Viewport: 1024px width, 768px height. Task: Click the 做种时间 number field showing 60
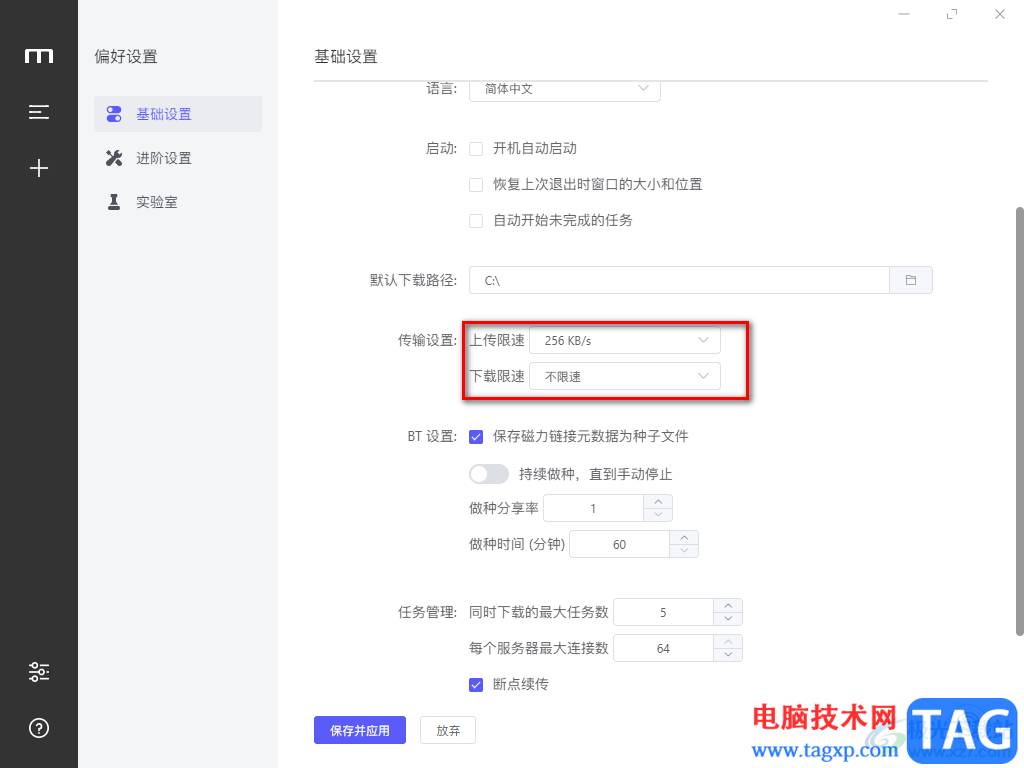620,544
